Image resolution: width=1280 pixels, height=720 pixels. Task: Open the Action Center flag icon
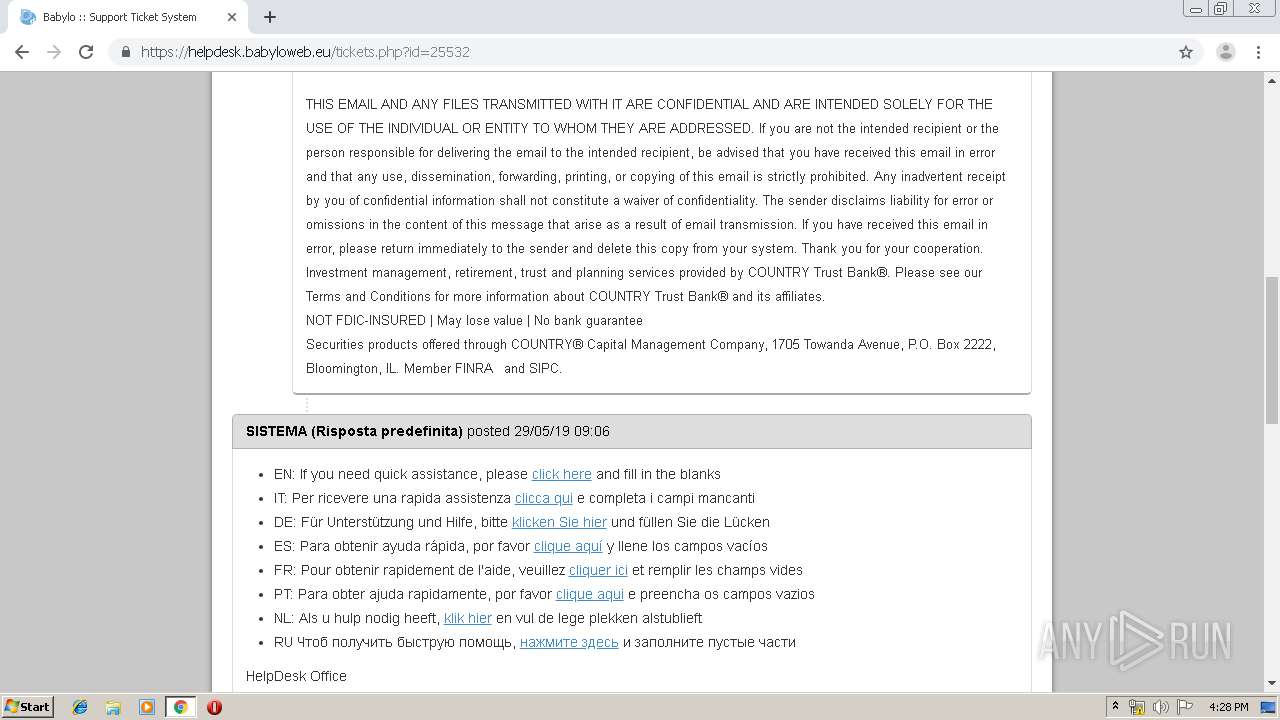click(1185, 707)
